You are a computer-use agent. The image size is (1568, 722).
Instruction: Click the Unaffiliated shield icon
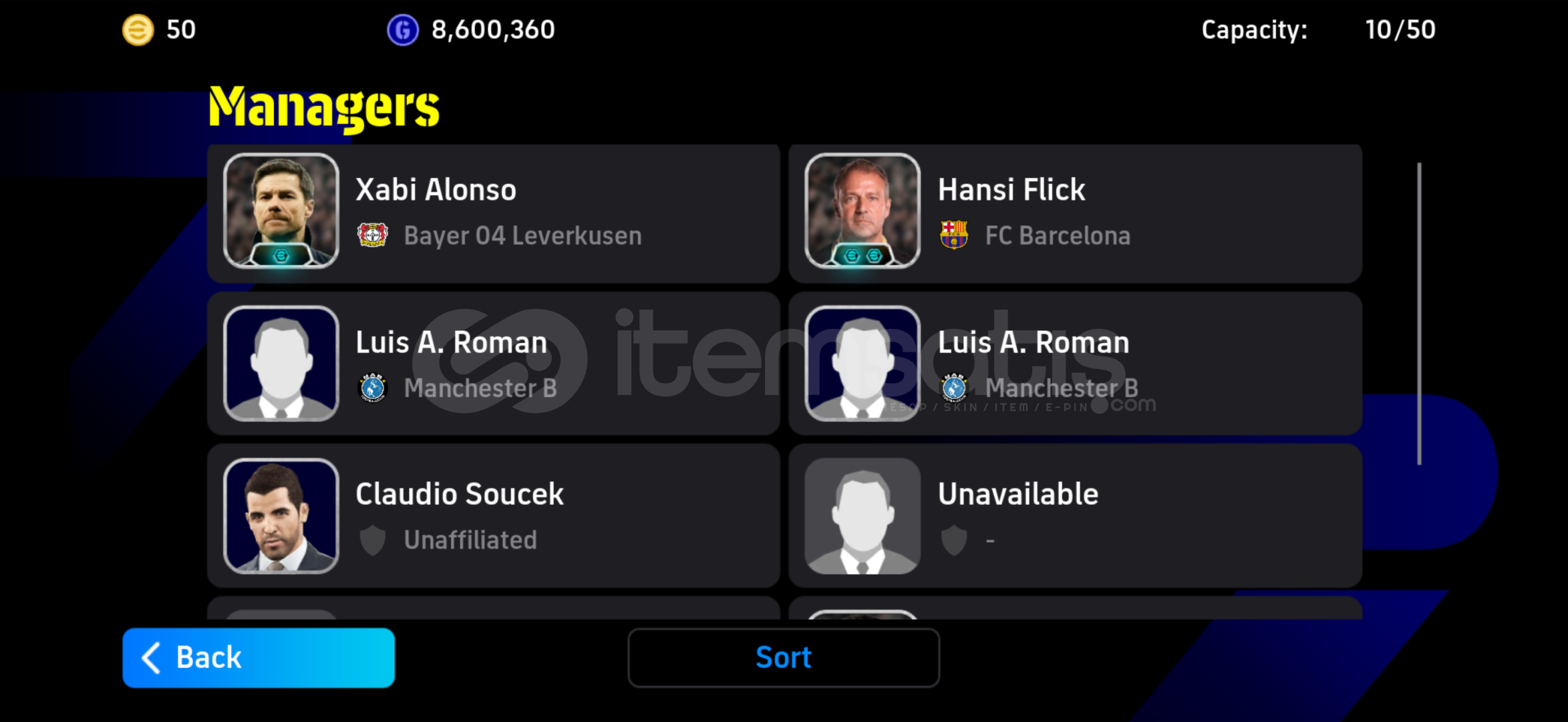373,540
